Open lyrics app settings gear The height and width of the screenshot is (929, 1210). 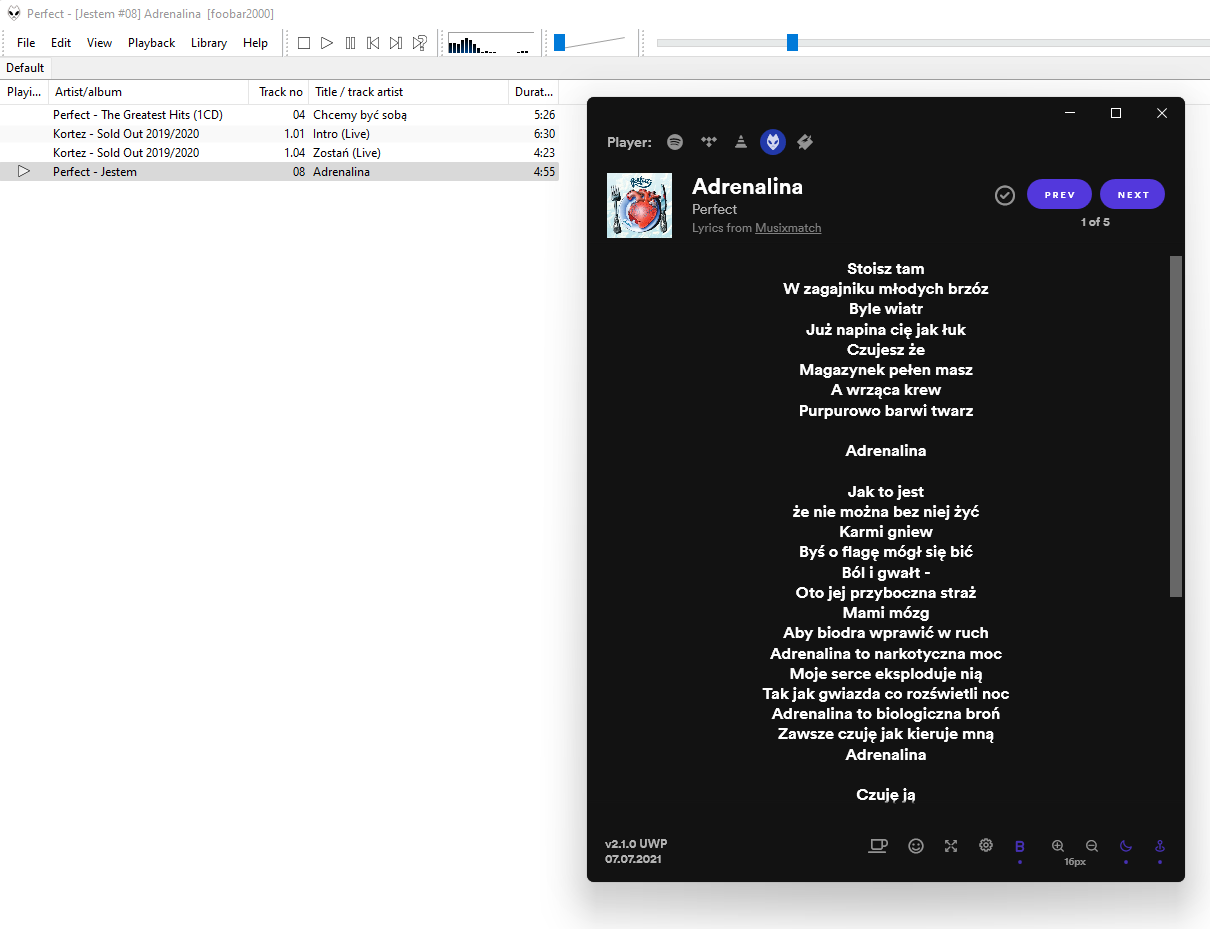(986, 846)
